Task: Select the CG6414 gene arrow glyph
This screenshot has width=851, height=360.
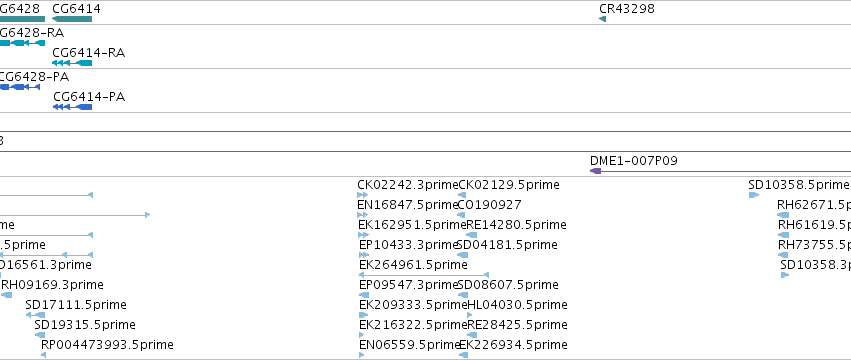Action: point(72,20)
